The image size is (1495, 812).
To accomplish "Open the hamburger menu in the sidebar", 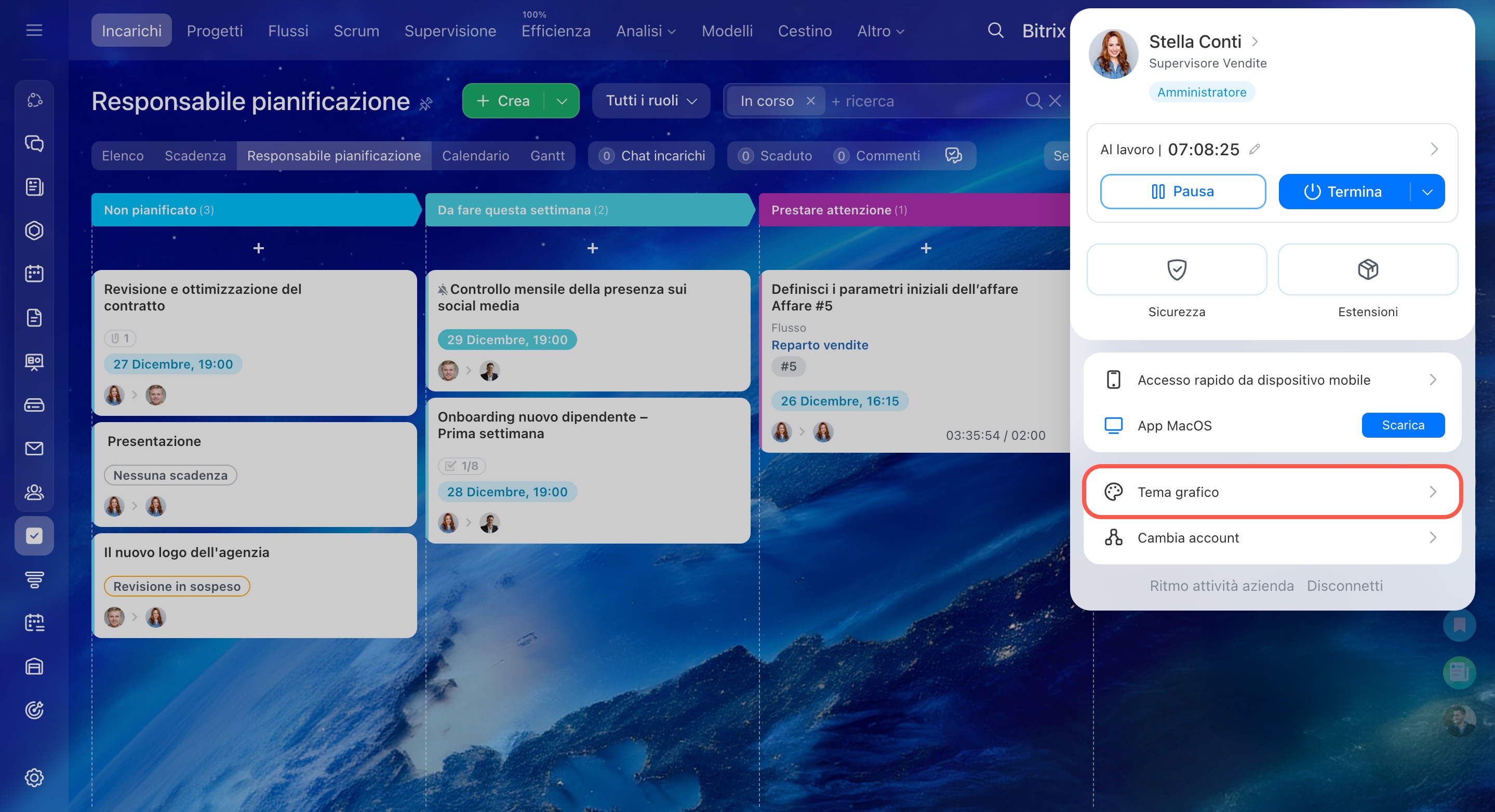I will tap(34, 30).
